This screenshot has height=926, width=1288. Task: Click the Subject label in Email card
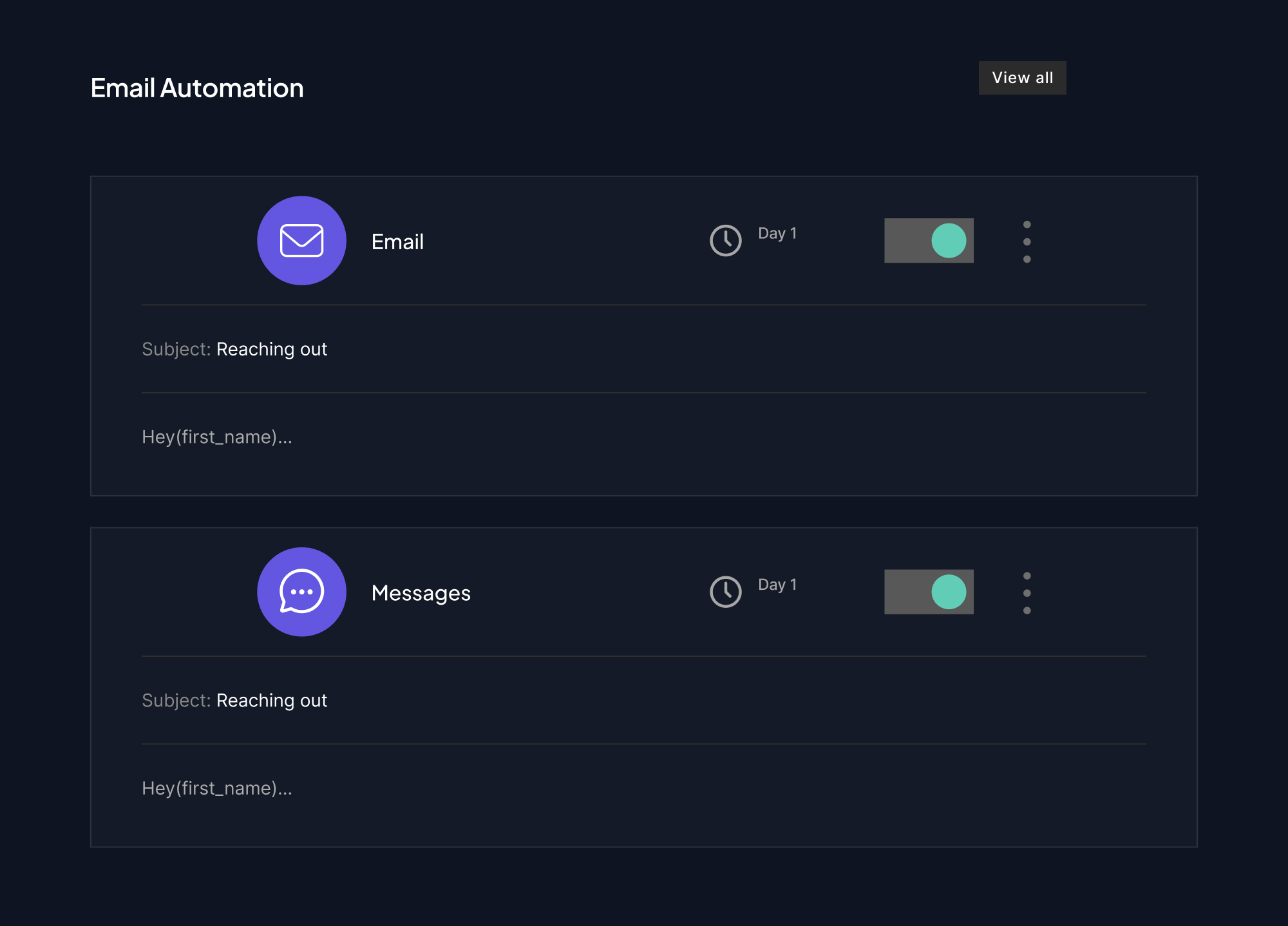click(x=176, y=349)
